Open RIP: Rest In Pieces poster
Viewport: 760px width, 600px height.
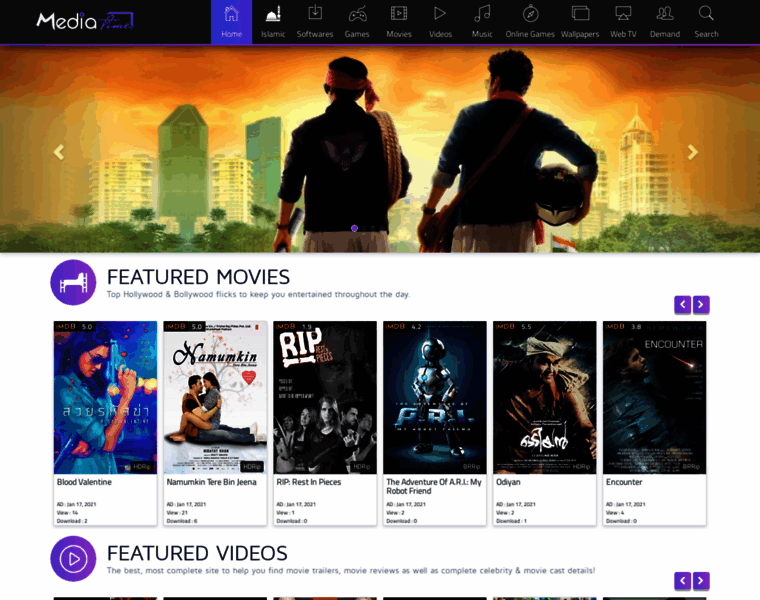click(325, 397)
